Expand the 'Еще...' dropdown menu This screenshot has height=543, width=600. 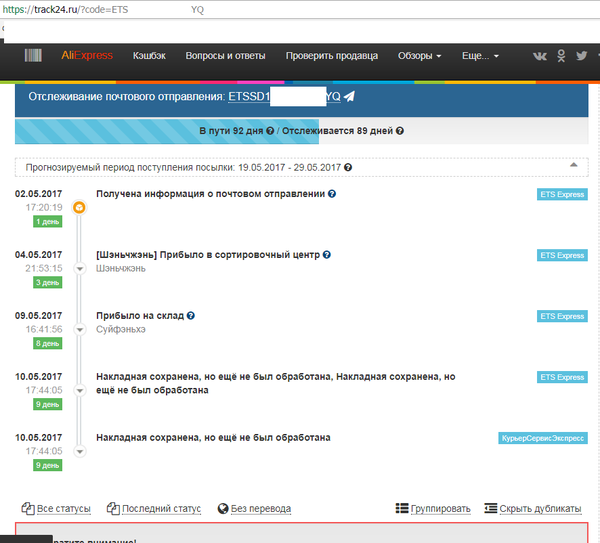point(480,56)
